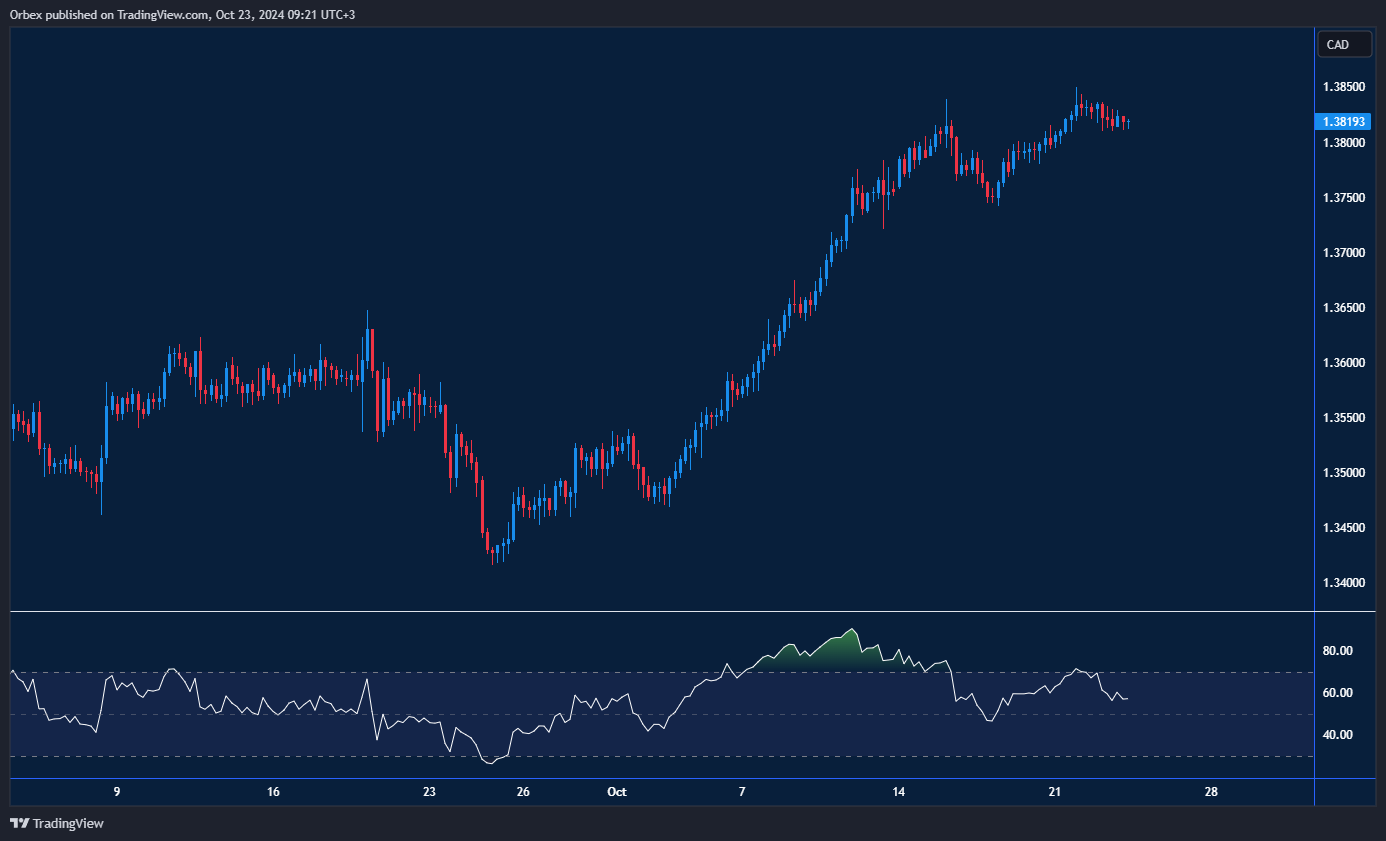Screen dimensions: 1386x841
Task: Click the 40.00 RSI scale label
Action: click(1337, 735)
